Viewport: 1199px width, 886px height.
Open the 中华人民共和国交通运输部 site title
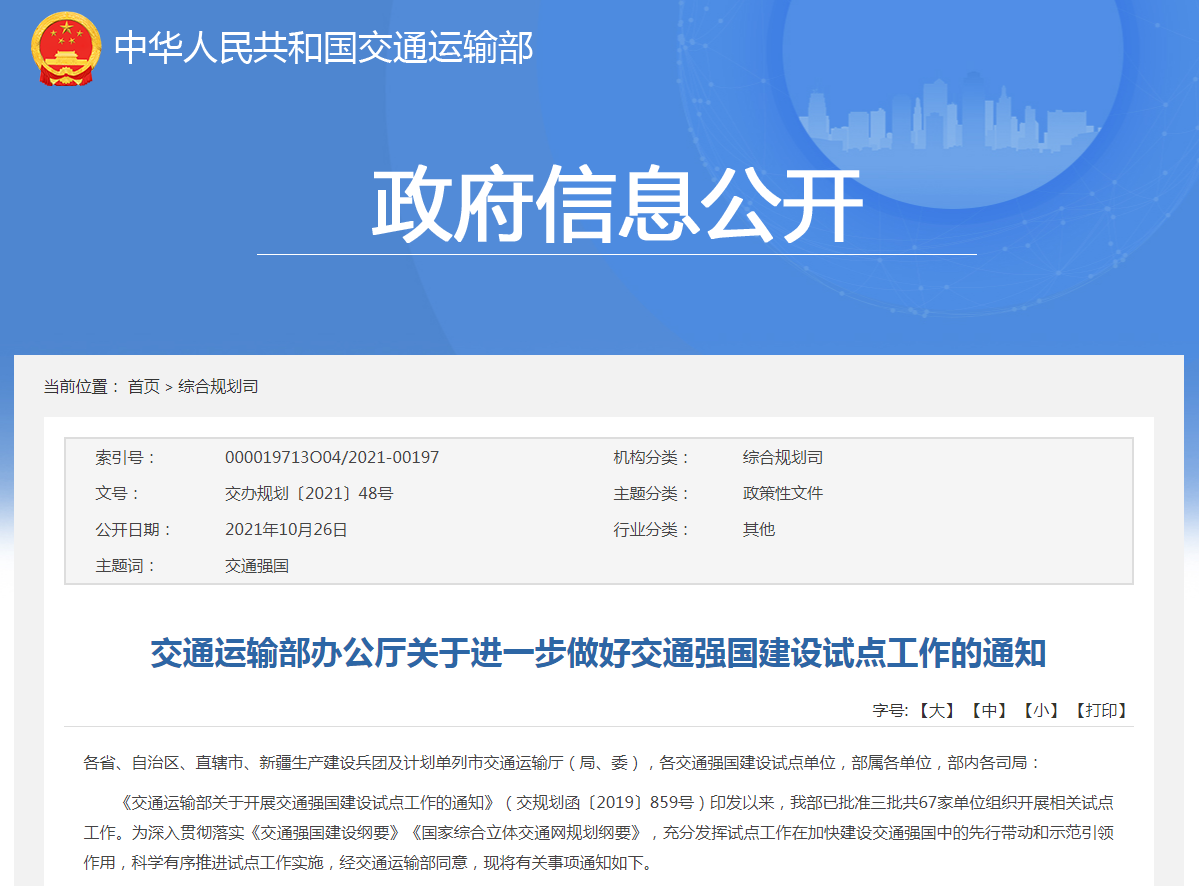323,48
